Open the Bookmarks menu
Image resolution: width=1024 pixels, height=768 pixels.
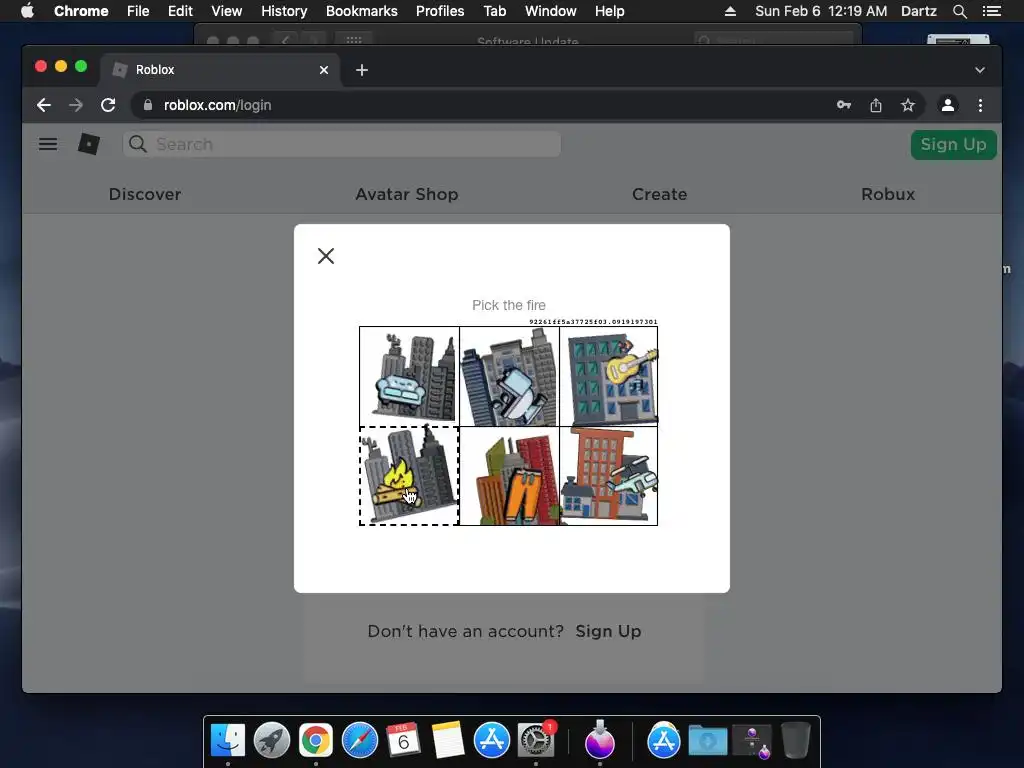click(362, 11)
